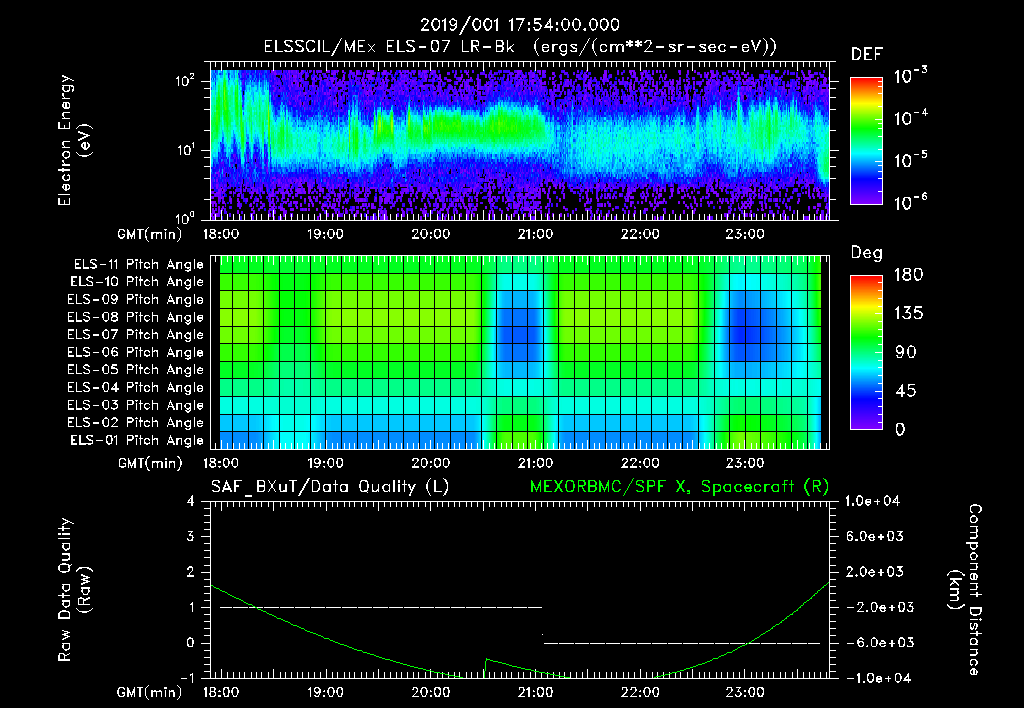This screenshot has width=1024, height=708.
Task: Click the 135 value on Deg scale
Action: pyautogui.click(x=908, y=314)
